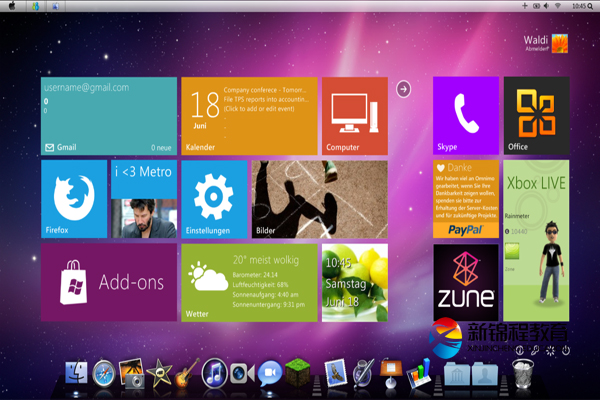The width and height of the screenshot is (600, 400).
Task: Open iPhoto in the dock
Action: [132, 373]
